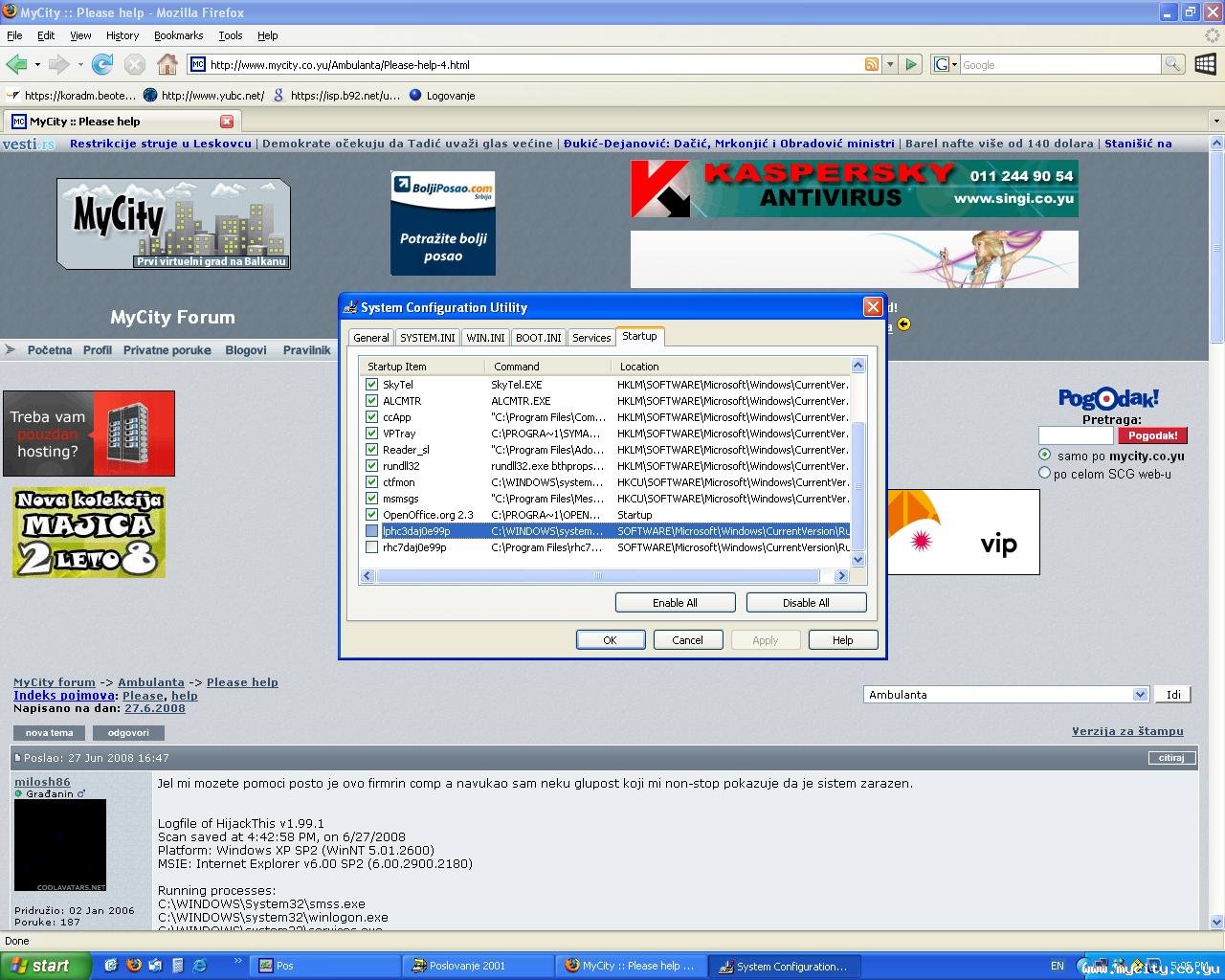The height and width of the screenshot is (980, 1225).
Task: Sort by the Startup Item column header
Action: click(x=422, y=367)
